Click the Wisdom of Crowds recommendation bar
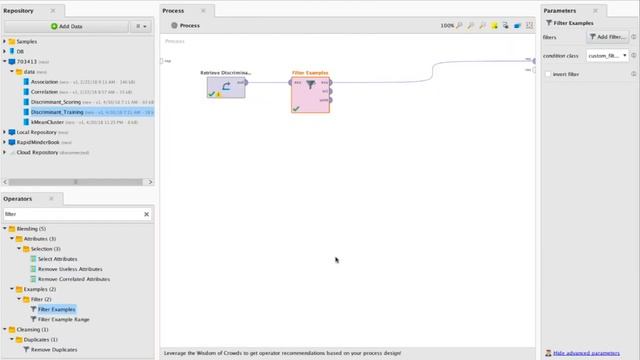The height and width of the screenshot is (360, 640). (348, 353)
